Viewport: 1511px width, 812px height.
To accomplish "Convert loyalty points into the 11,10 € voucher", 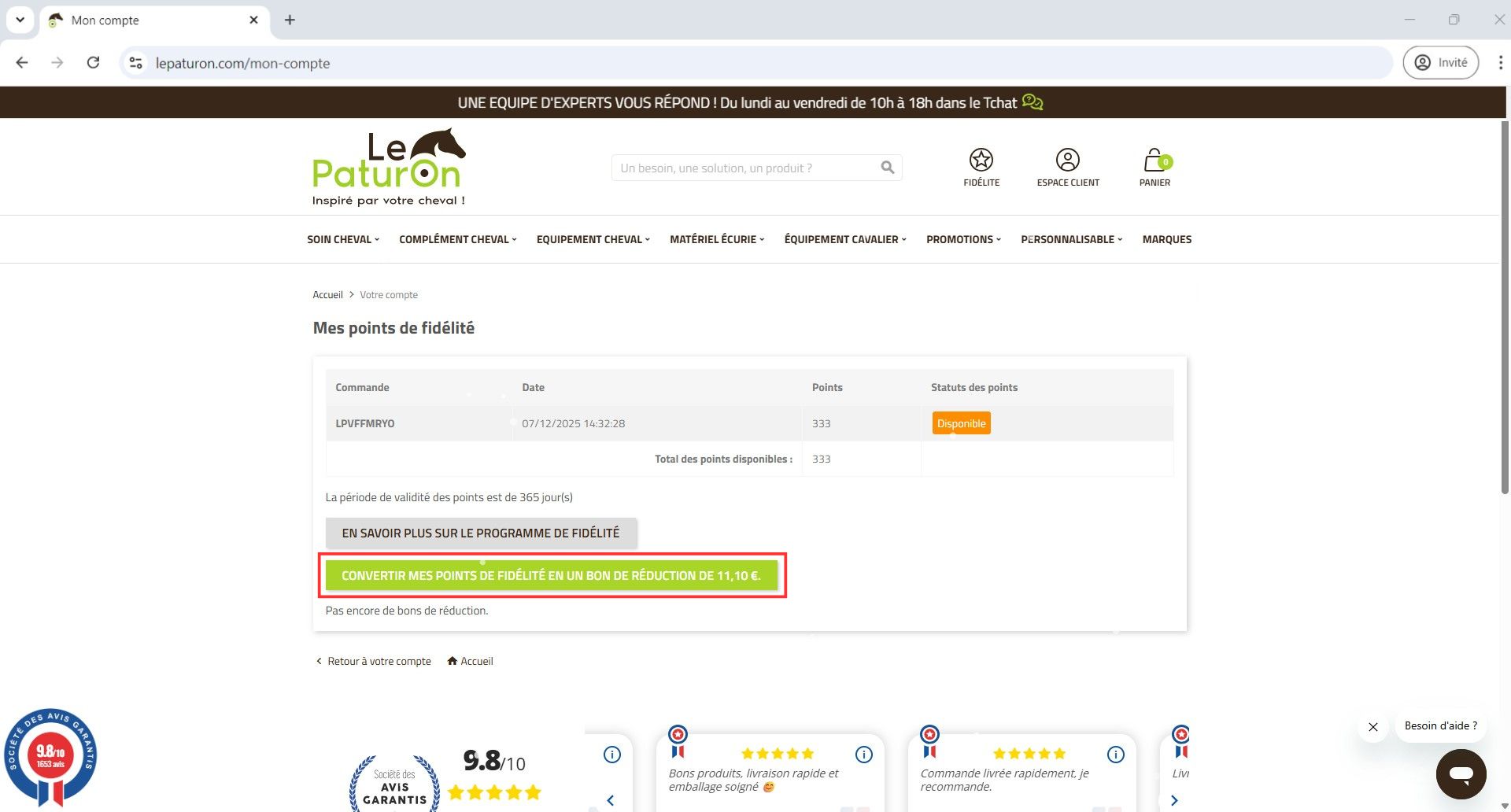I will [551, 575].
